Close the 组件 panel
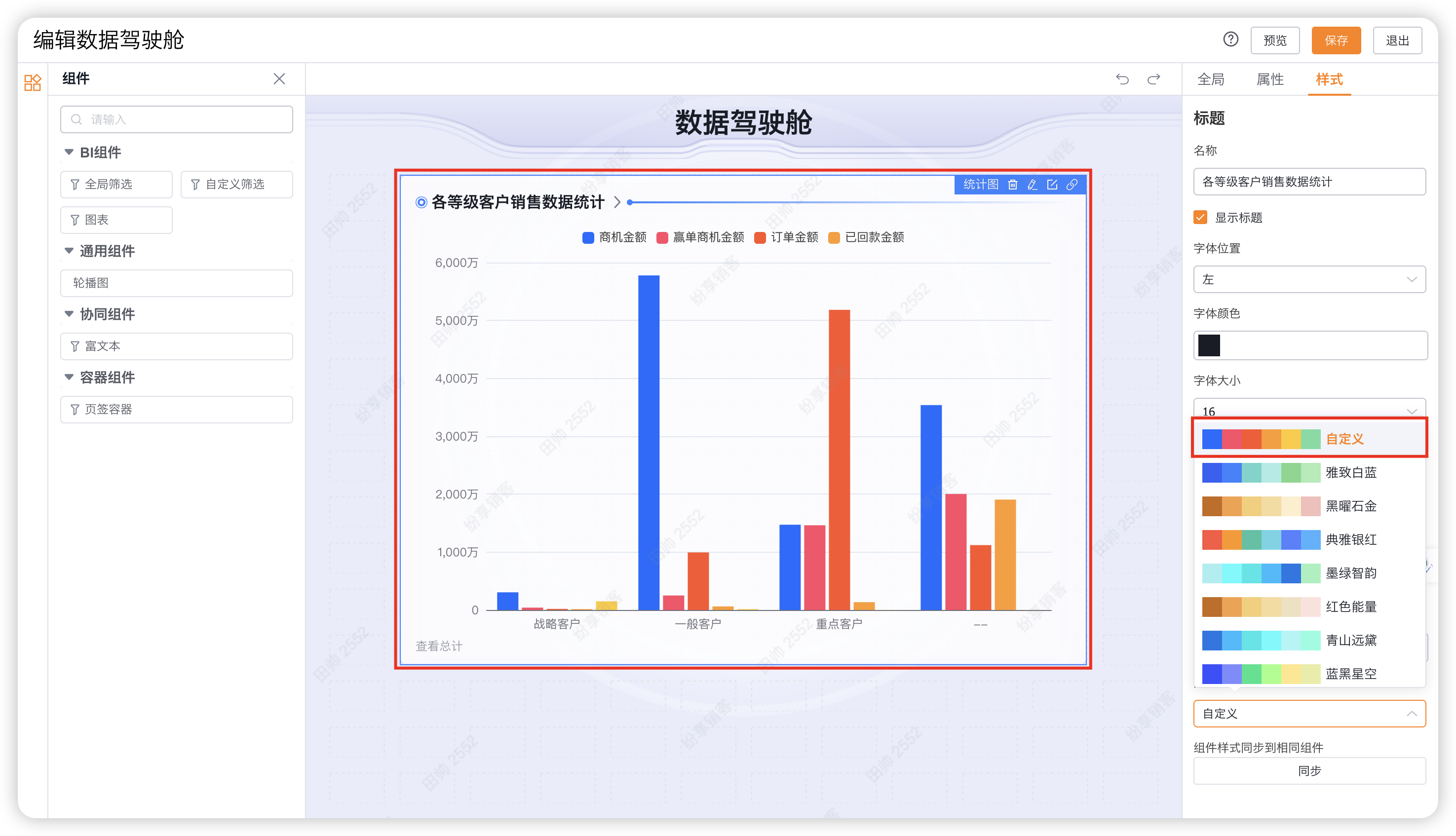The width and height of the screenshot is (1456, 836). [279, 78]
